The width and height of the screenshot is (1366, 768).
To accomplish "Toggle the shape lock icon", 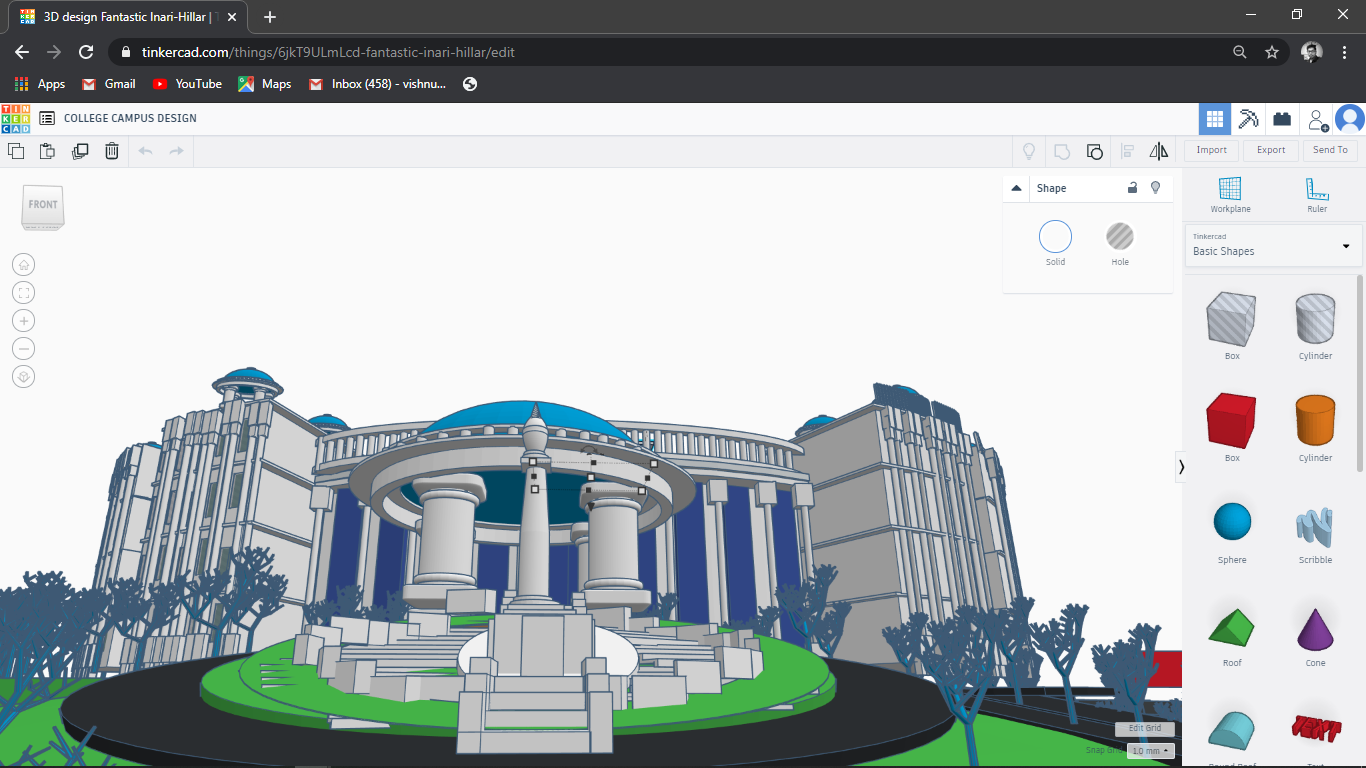I will [1133, 187].
